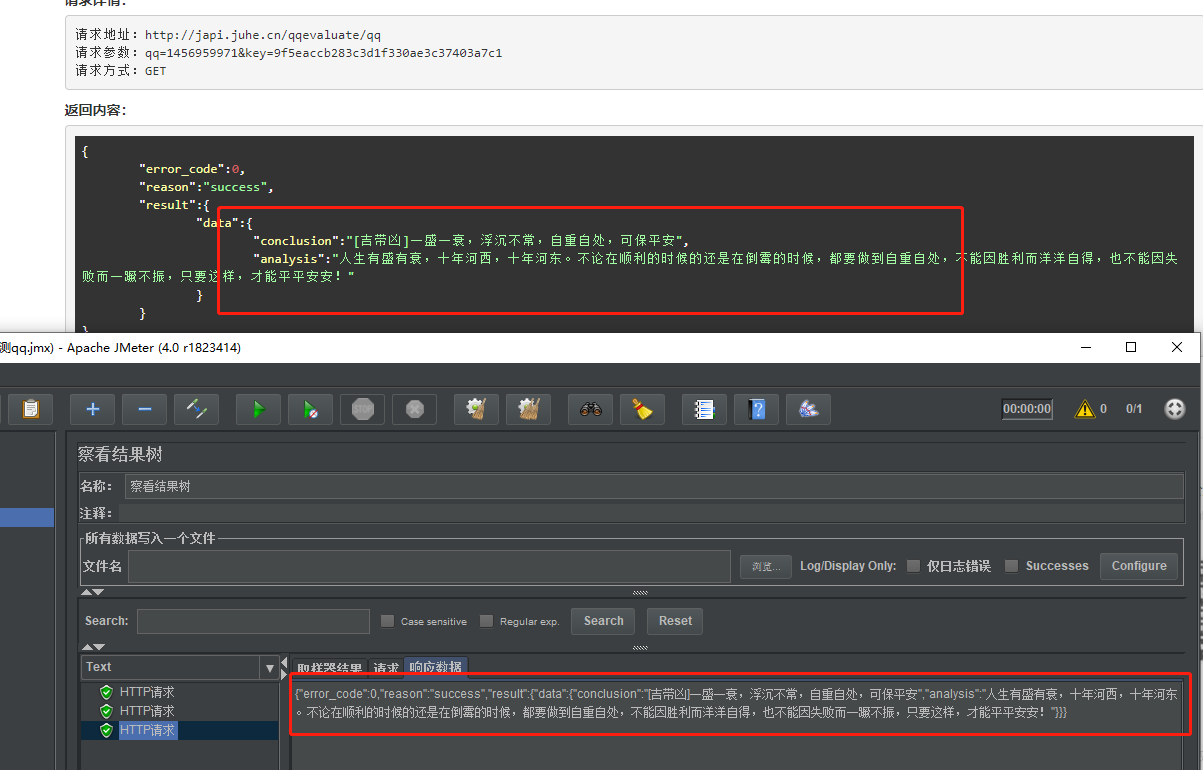Click the Paste clipboard toolbar icon
Image resolution: width=1203 pixels, height=770 pixels.
click(x=30, y=409)
